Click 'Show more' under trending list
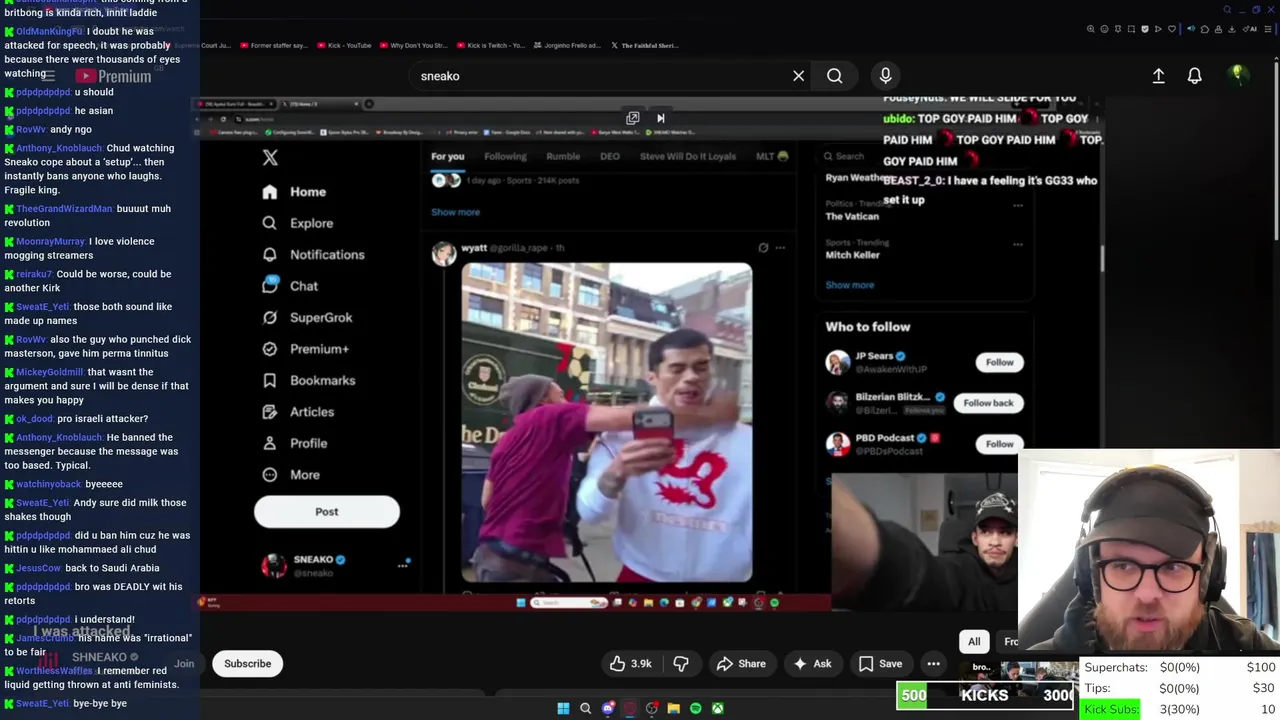Screen dimensions: 1280x720 tap(849, 285)
